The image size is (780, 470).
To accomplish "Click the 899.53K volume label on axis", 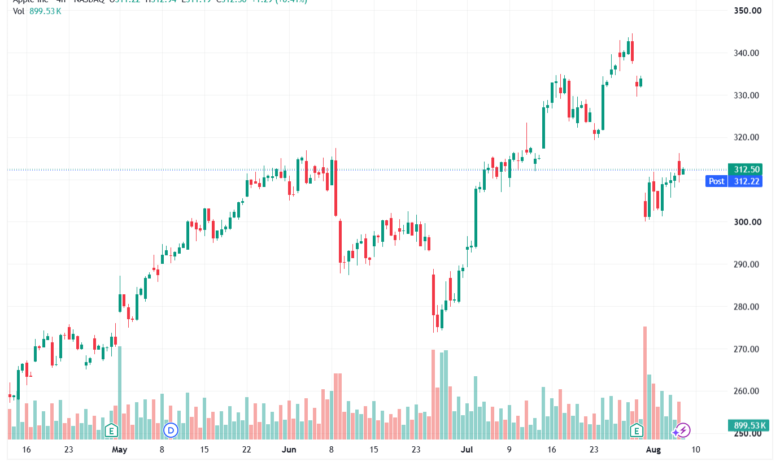I will click(749, 425).
